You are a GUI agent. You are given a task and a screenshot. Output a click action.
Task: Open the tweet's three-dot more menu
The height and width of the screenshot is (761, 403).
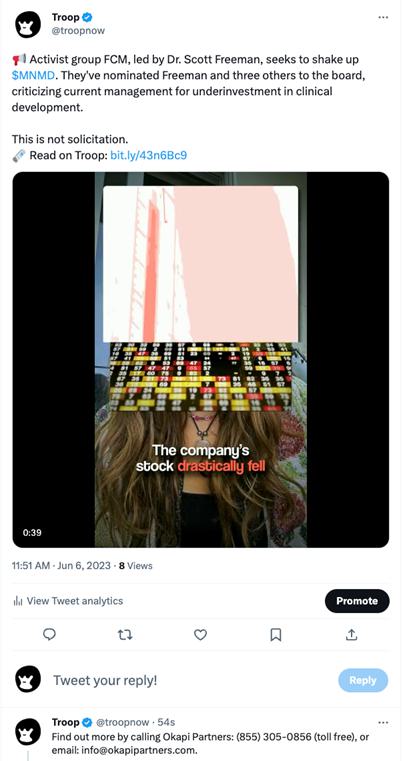click(x=383, y=17)
